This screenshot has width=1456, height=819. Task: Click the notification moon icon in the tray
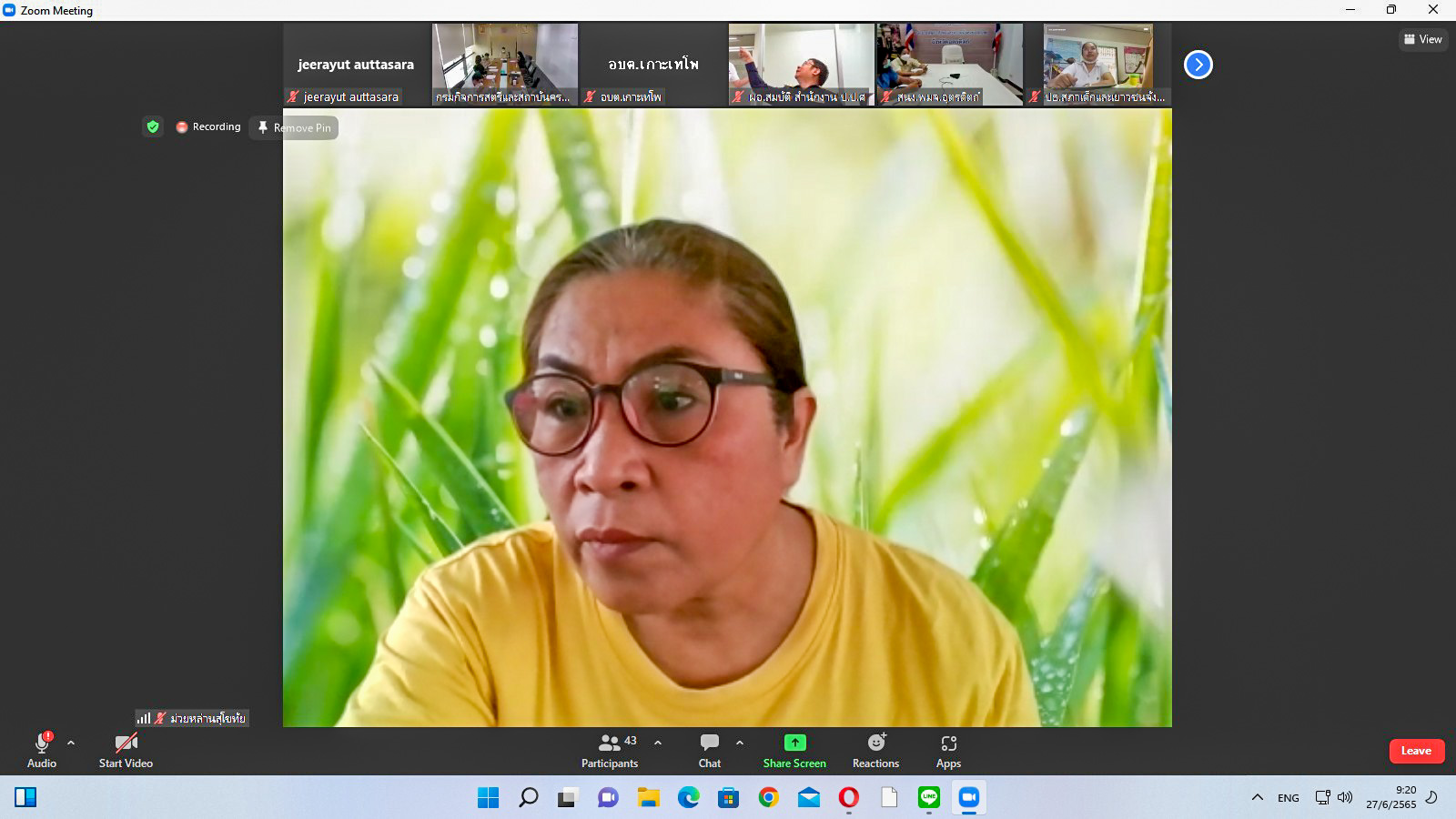[1431, 798]
